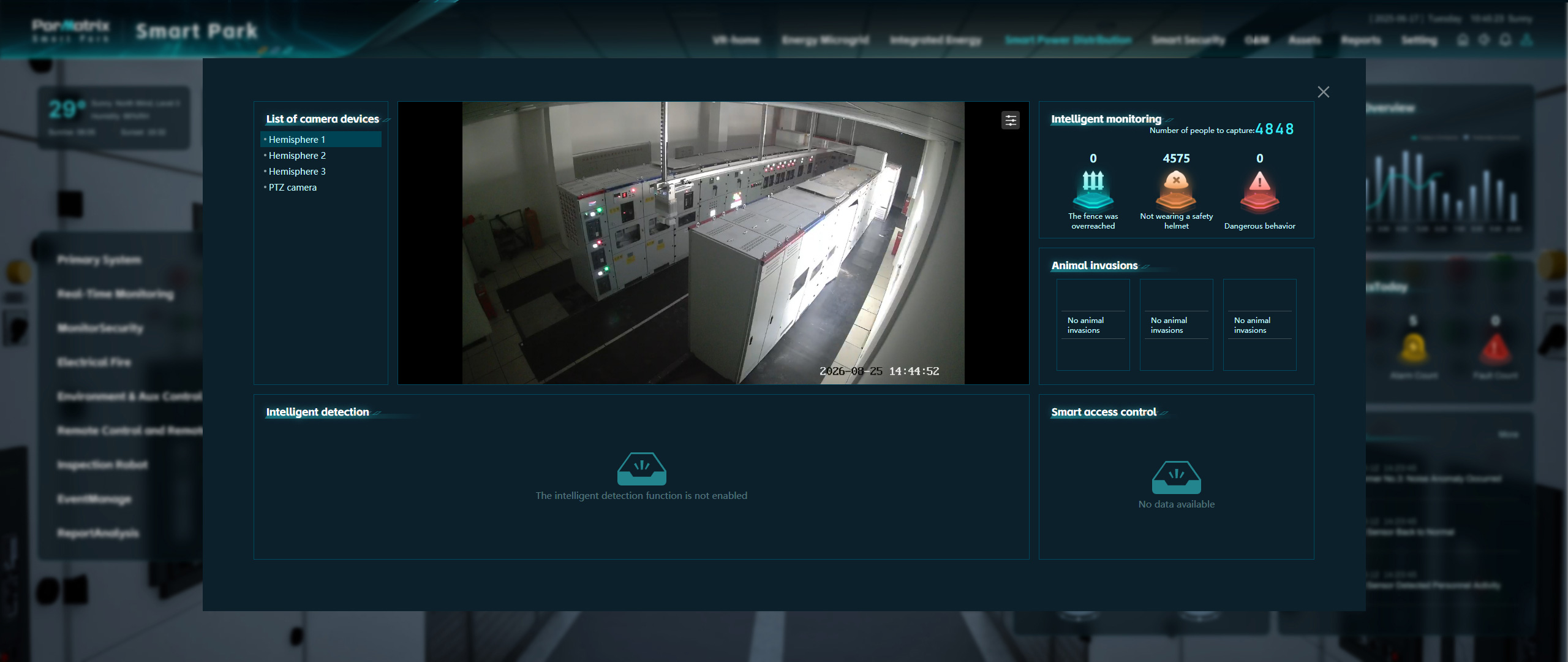Image resolution: width=1568 pixels, height=662 pixels.
Task: Click the yellow Alarm Count icon in background
Action: pos(1413,349)
